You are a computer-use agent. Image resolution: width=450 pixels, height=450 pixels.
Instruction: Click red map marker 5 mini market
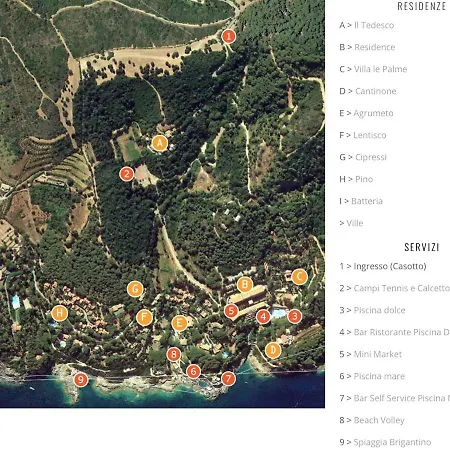[231, 311]
